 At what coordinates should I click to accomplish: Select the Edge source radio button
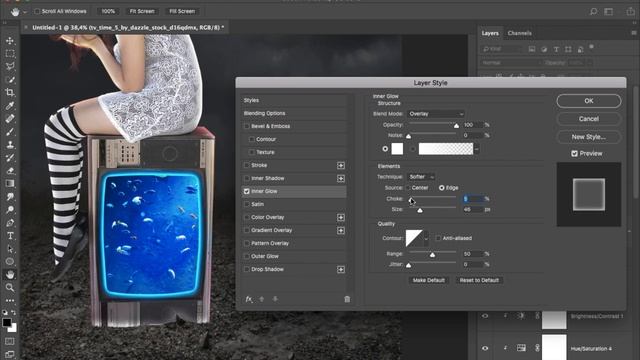(441, 188)
